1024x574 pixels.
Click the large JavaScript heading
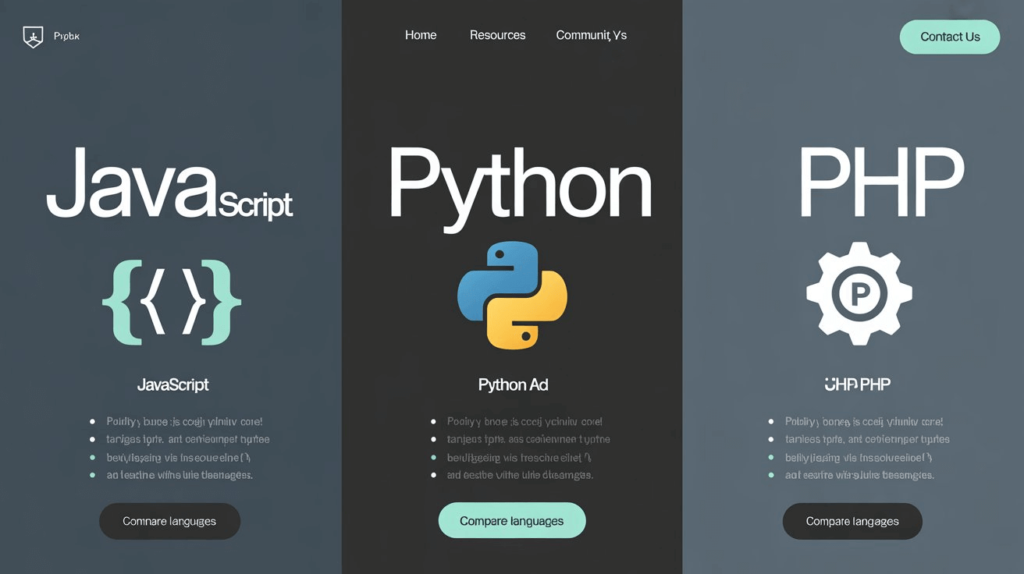[169, 183]
